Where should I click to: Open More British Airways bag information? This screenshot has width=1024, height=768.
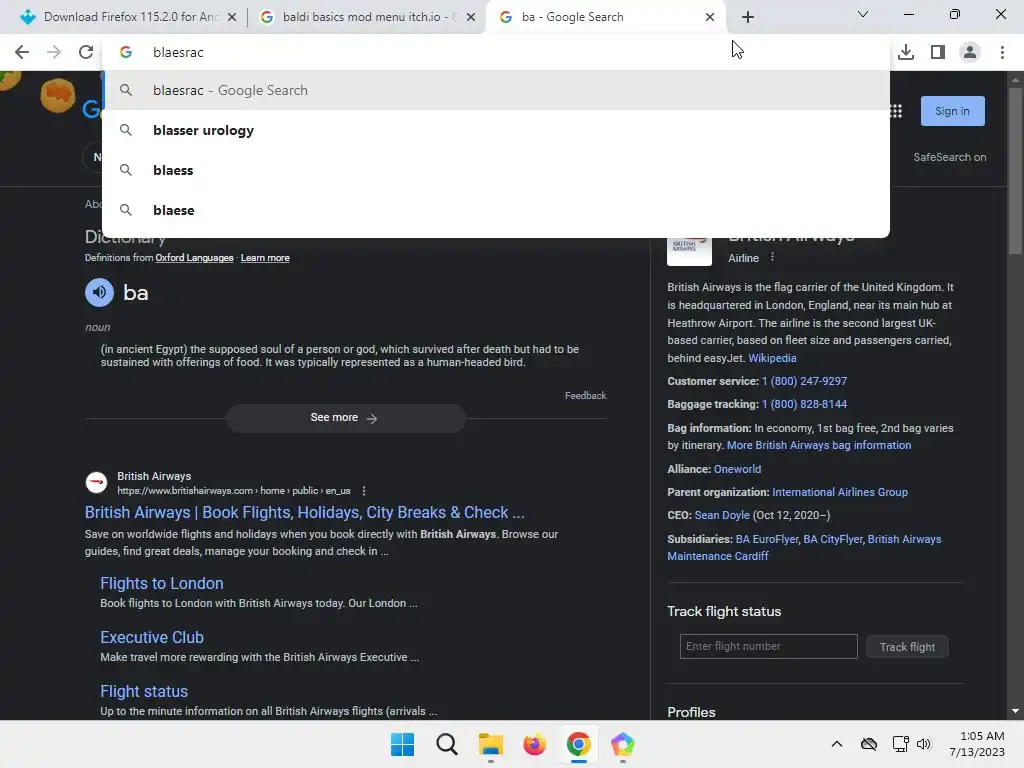[819, 445]
